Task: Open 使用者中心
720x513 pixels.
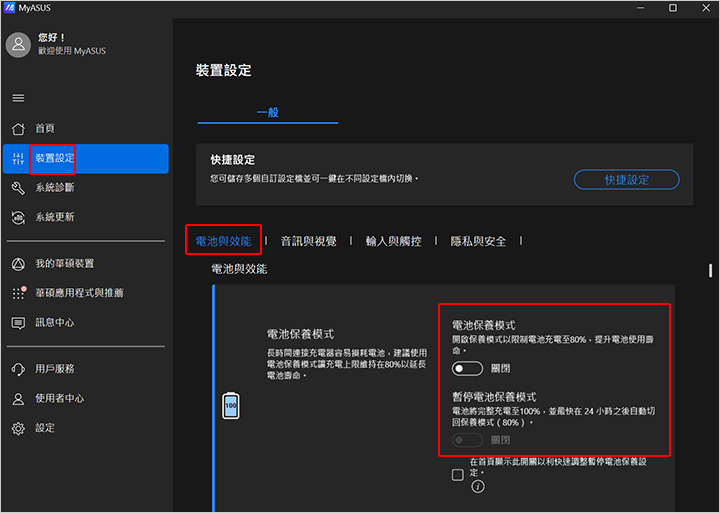Action: [x=86, y=399]
